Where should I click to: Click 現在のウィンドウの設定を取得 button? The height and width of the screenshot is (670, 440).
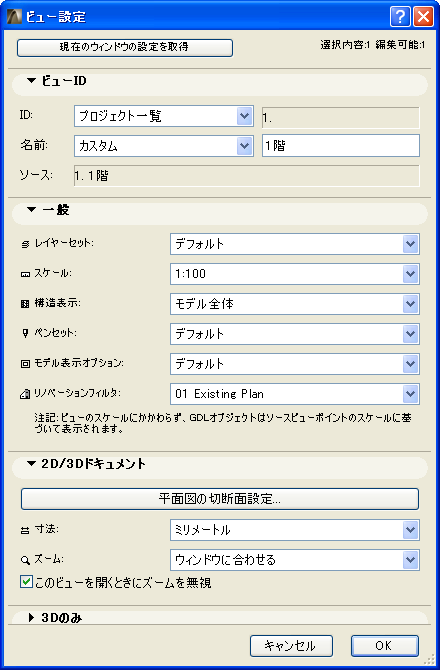point(125,48)
